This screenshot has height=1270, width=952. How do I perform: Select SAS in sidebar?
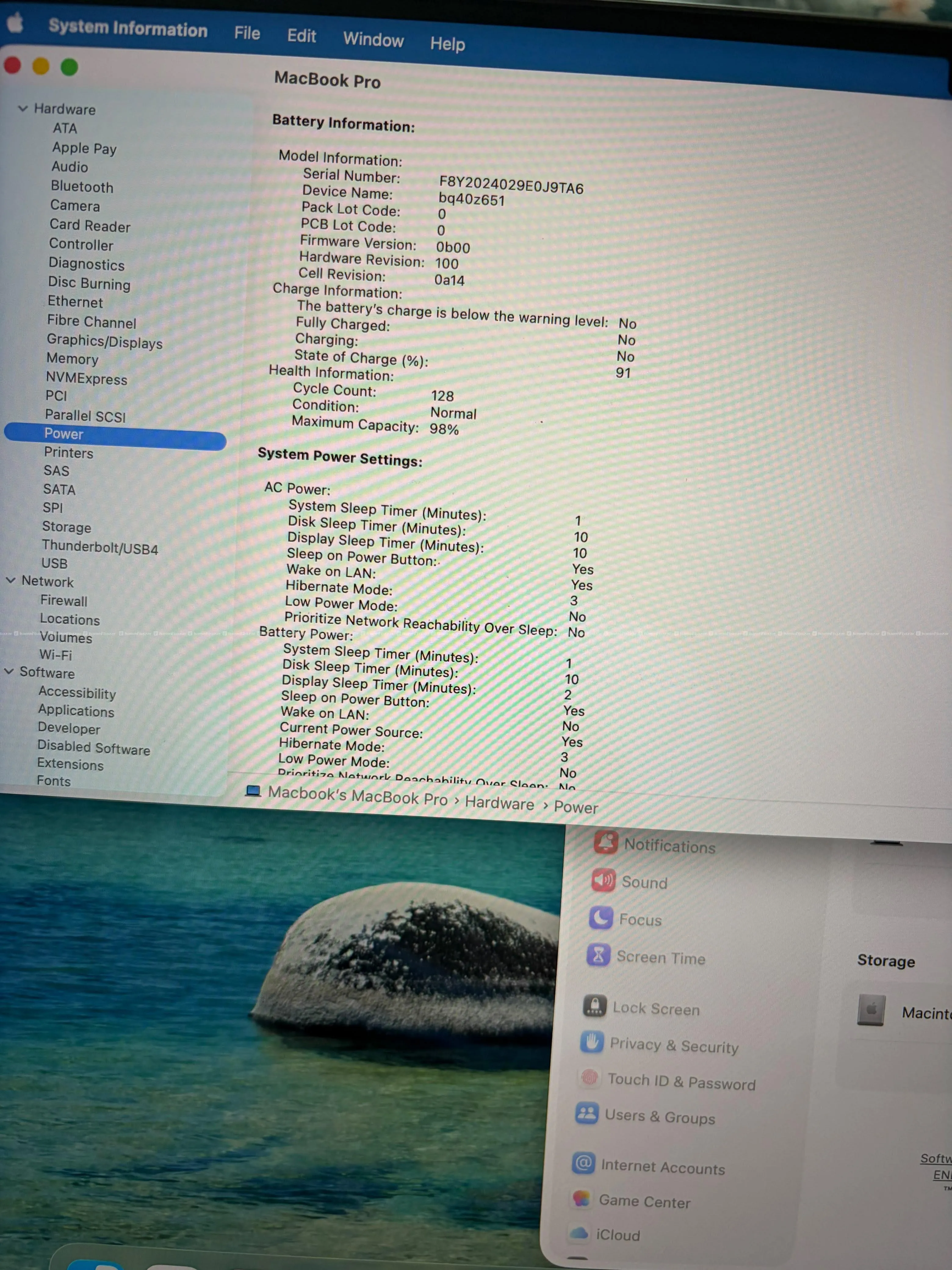point(56,471)
